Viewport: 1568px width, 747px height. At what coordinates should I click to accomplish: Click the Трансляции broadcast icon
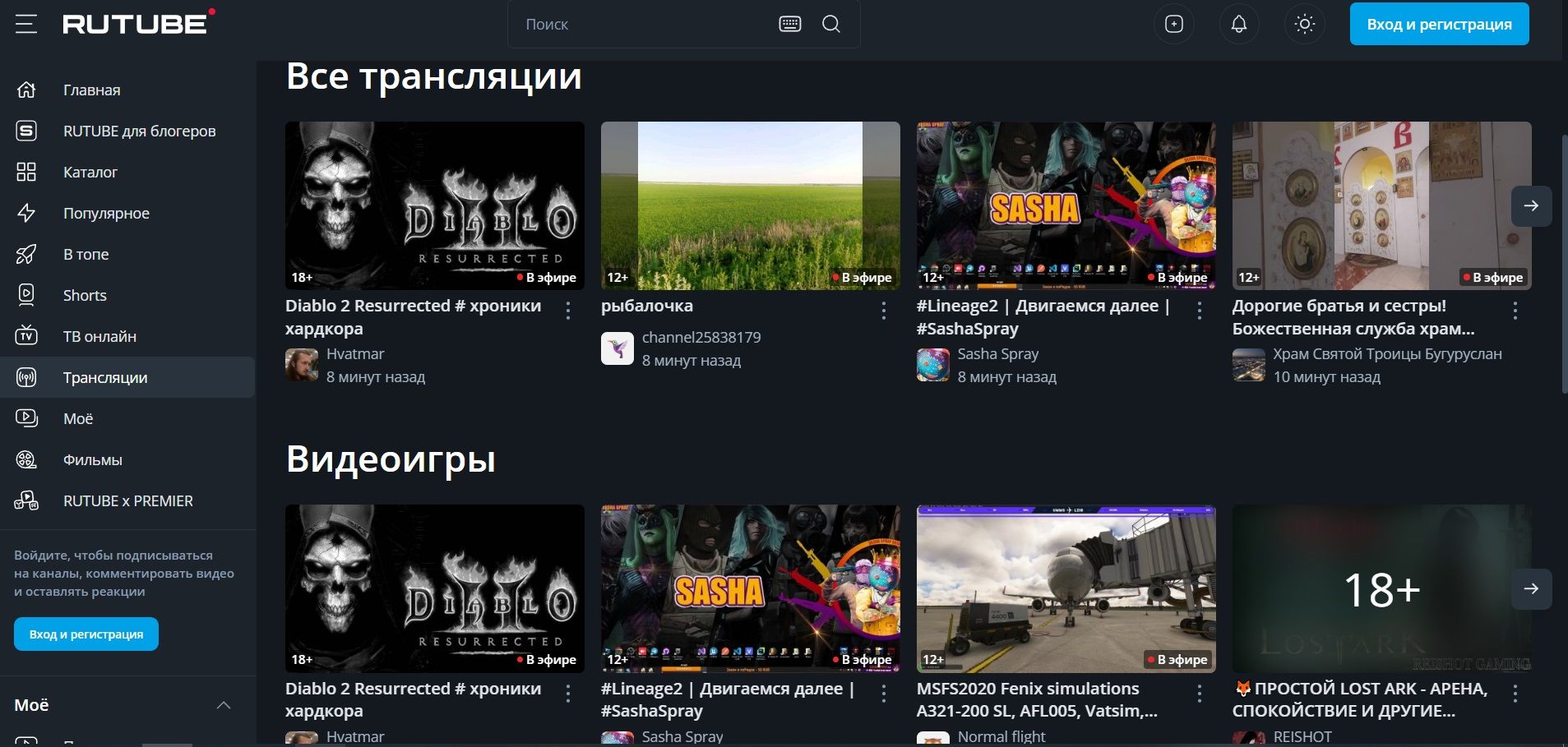26,377
